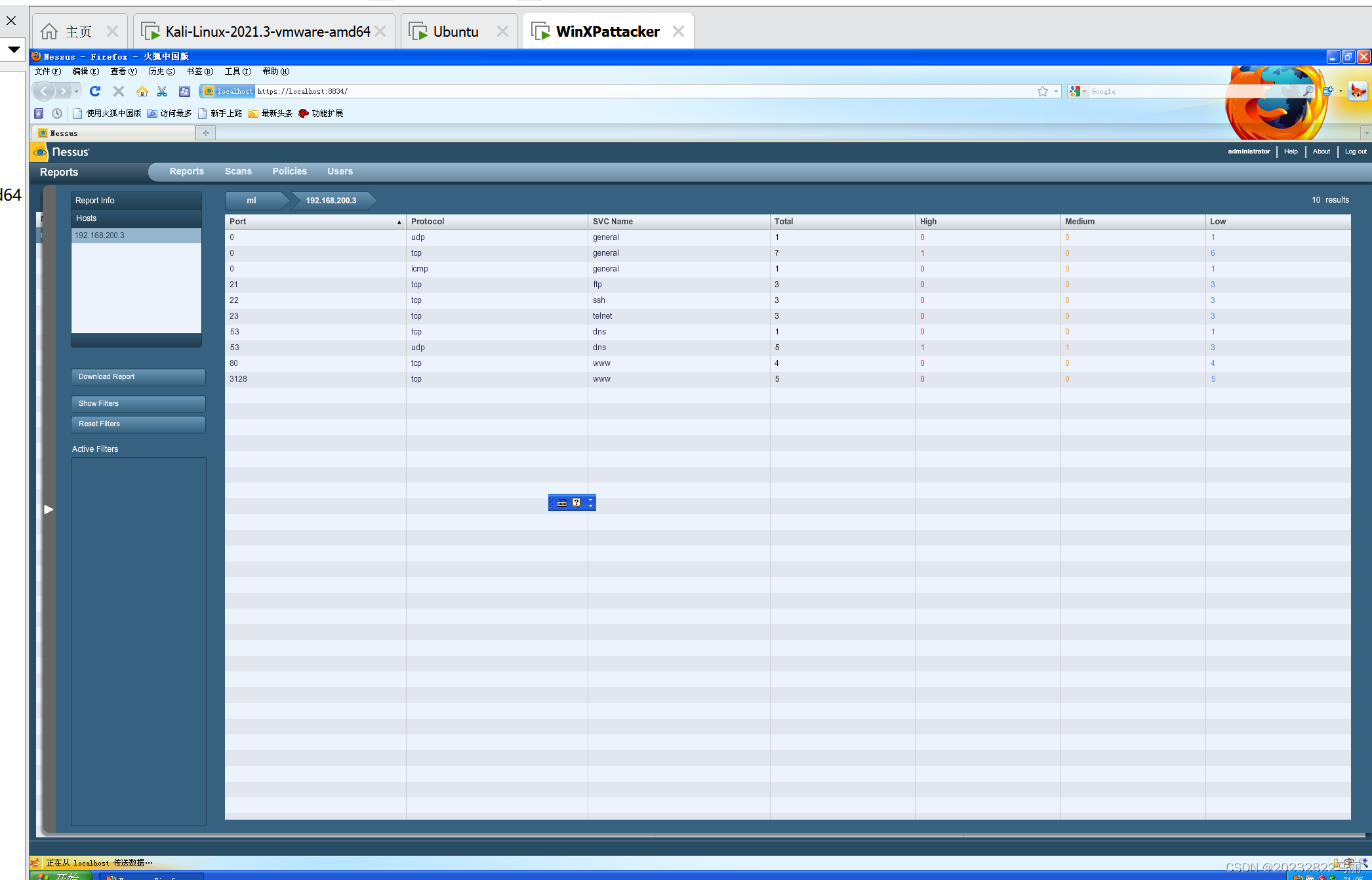1372x880 pixels.
Task: Click the stop loading X icon
Action: 119,91
